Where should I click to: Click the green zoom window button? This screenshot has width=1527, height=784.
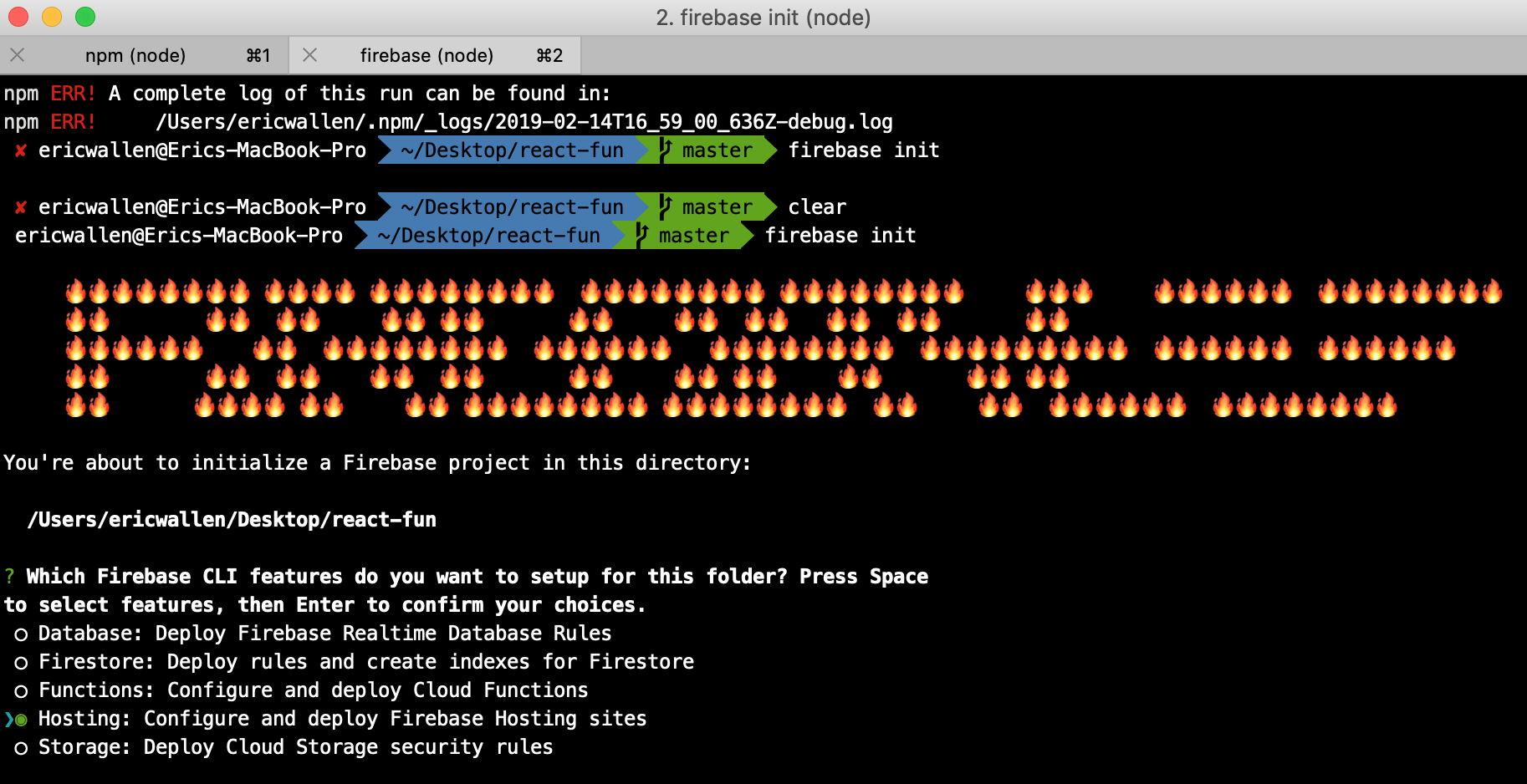85,17
